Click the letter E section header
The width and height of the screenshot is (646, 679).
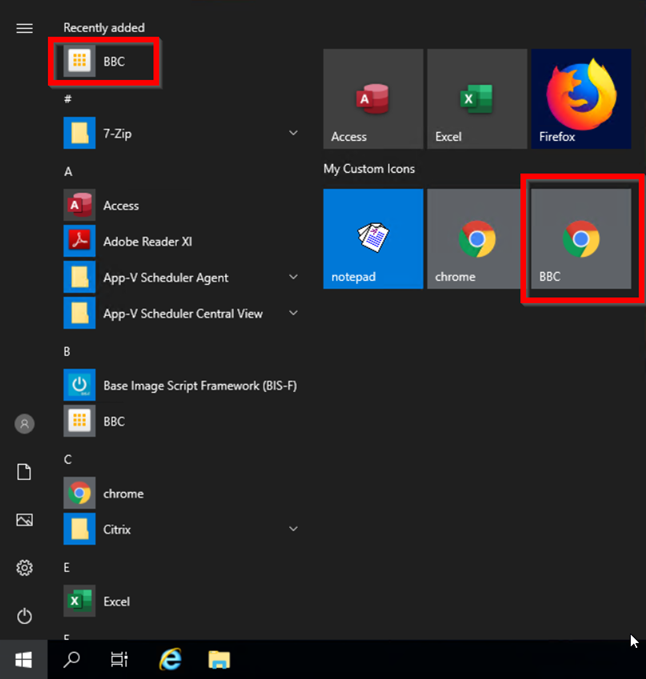(66, 567)
